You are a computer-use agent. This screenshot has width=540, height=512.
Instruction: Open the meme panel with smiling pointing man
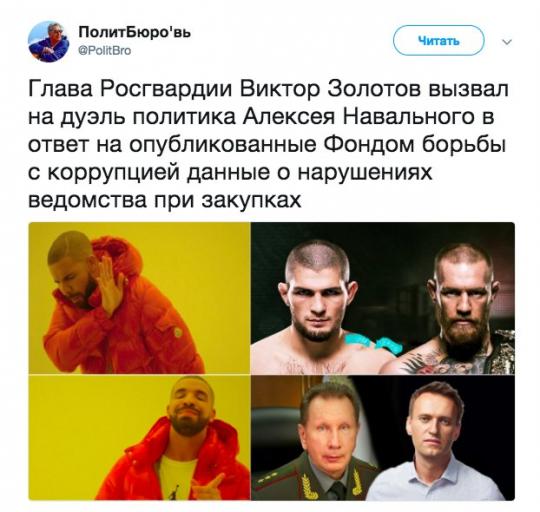point(139,438)
